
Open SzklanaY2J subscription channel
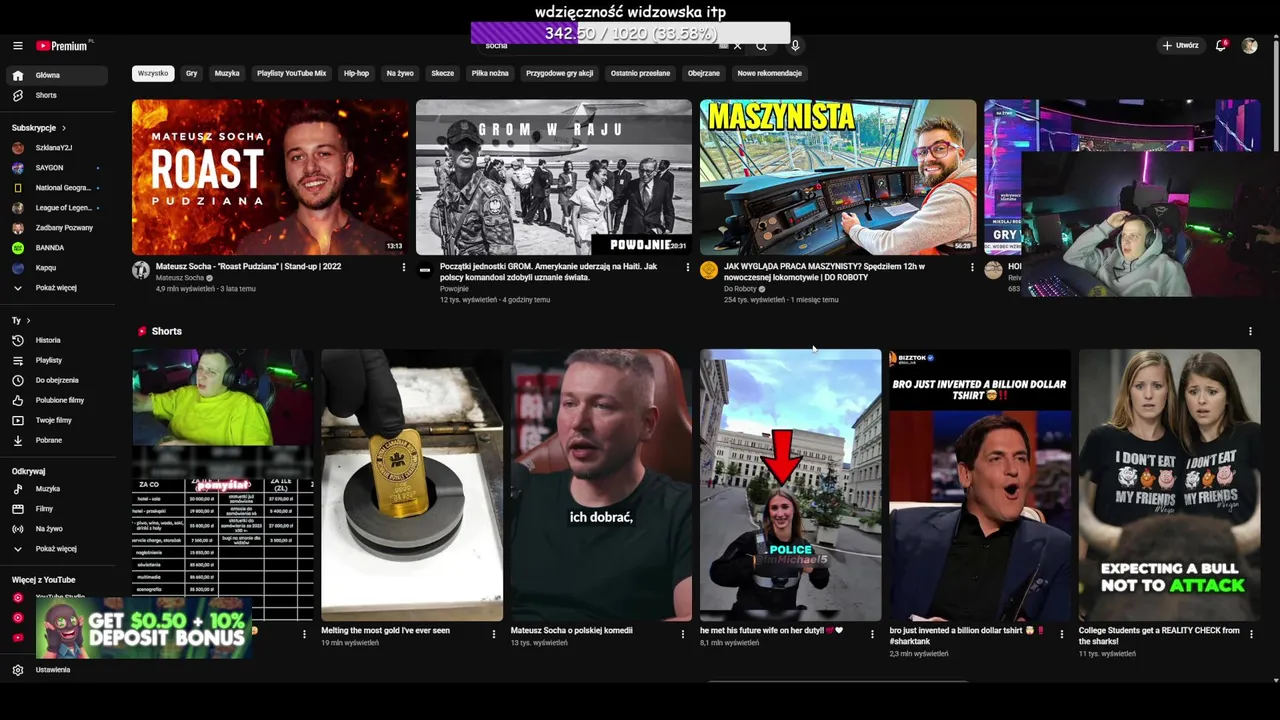(x=57, y=148)
